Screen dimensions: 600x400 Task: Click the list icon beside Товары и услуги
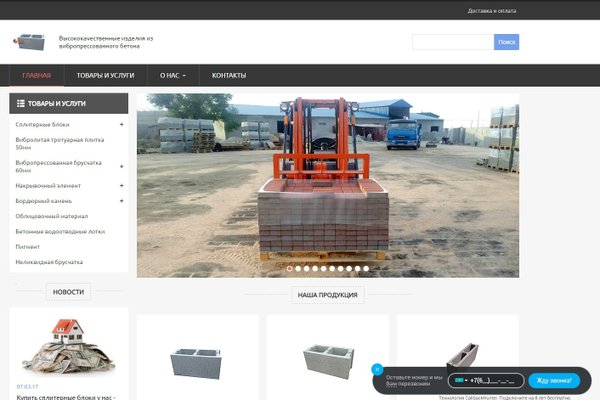(20, 103)
